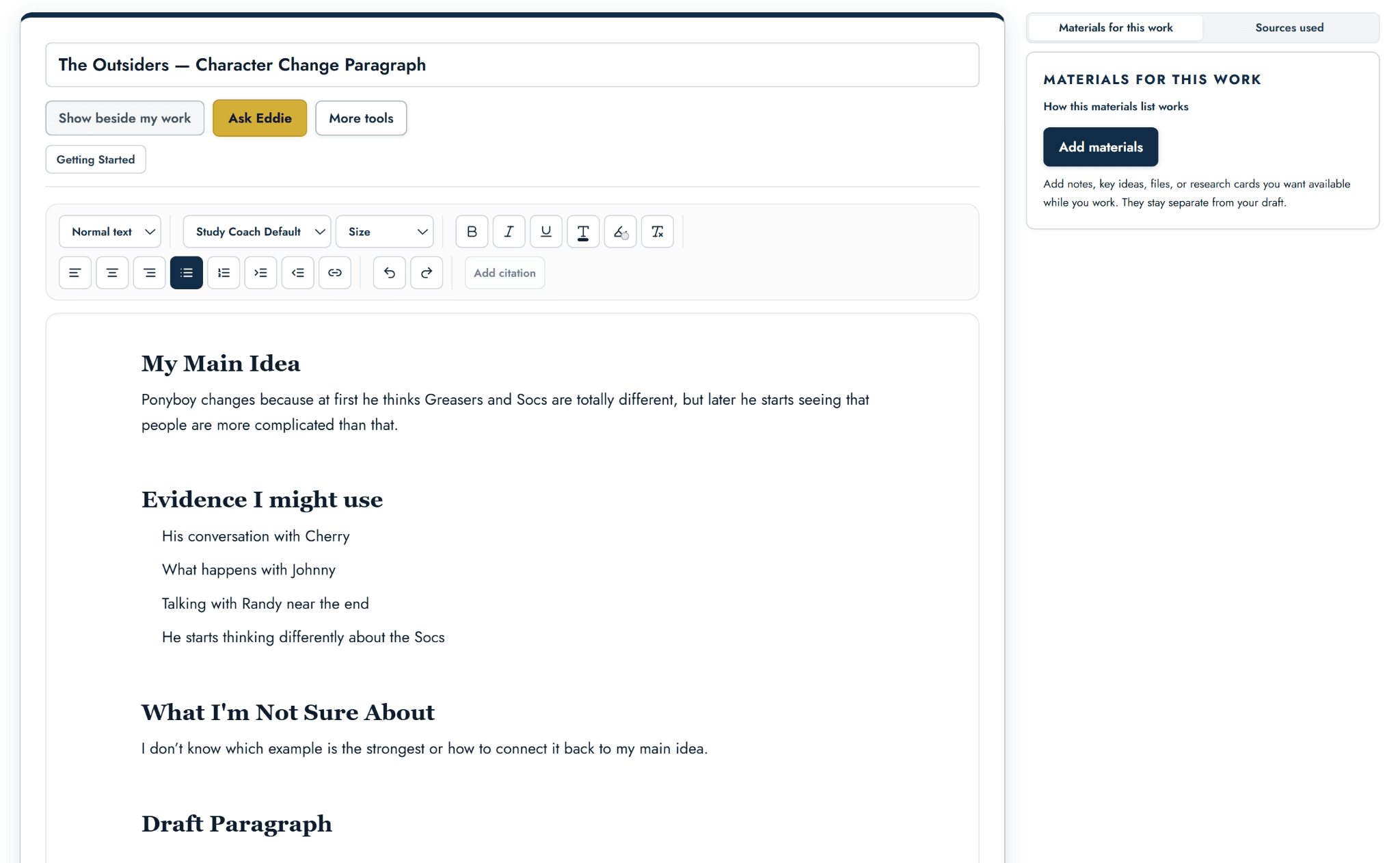Click the Draft Paragraph heading
Viewport: 1400px width, 863px height.
coord(237,823)
